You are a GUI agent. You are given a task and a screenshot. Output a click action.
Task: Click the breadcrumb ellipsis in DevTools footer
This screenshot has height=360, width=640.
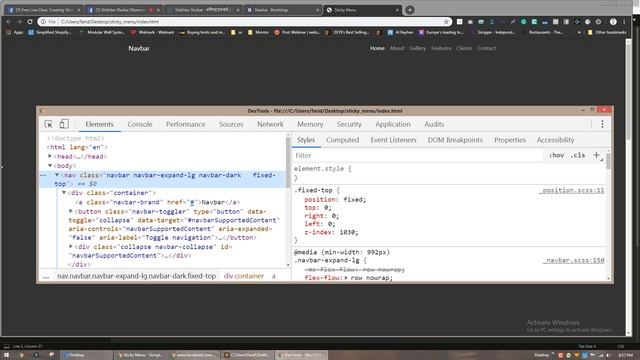(46, 276)
